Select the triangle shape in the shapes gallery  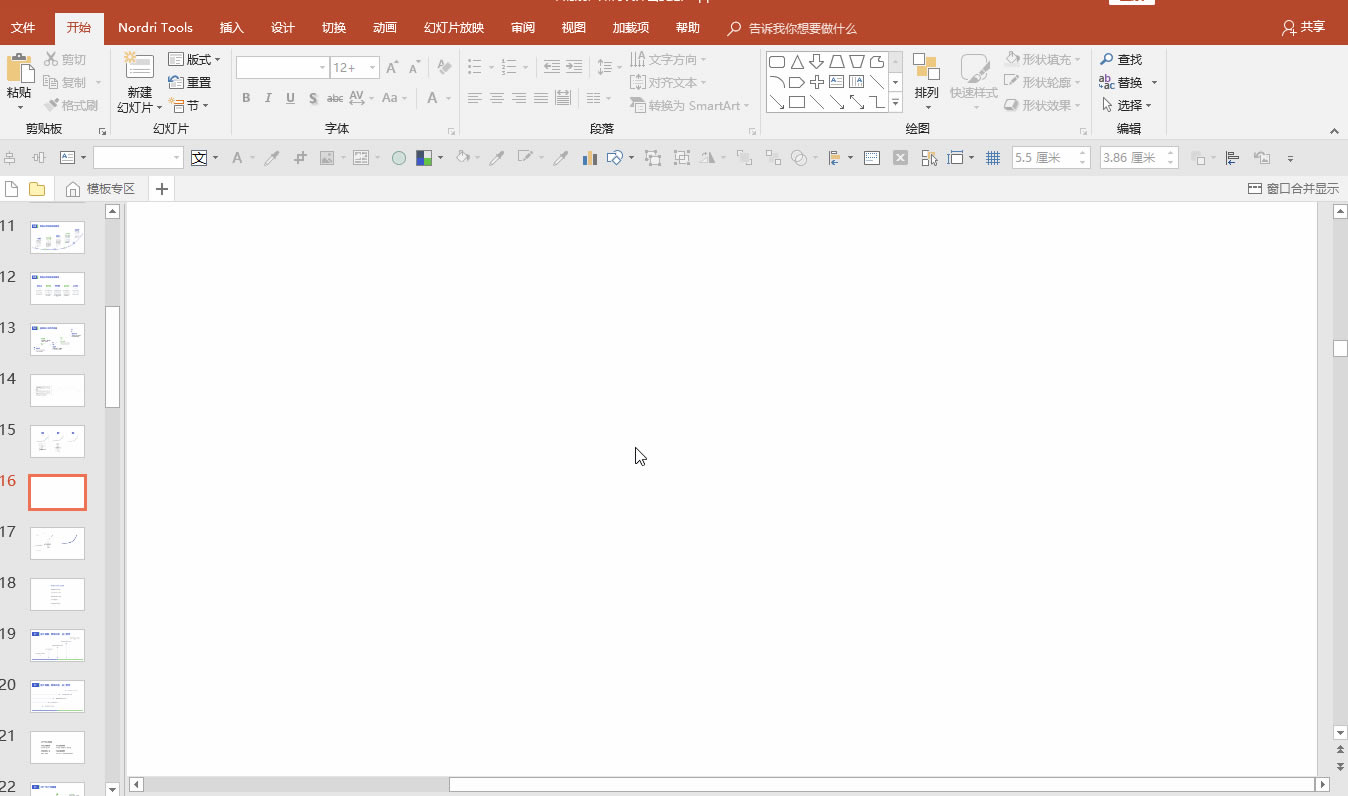797,62
